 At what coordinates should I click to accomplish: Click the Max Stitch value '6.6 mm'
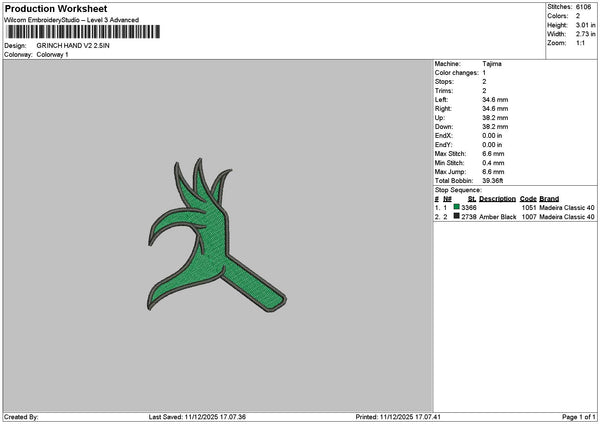coord(493,154)
